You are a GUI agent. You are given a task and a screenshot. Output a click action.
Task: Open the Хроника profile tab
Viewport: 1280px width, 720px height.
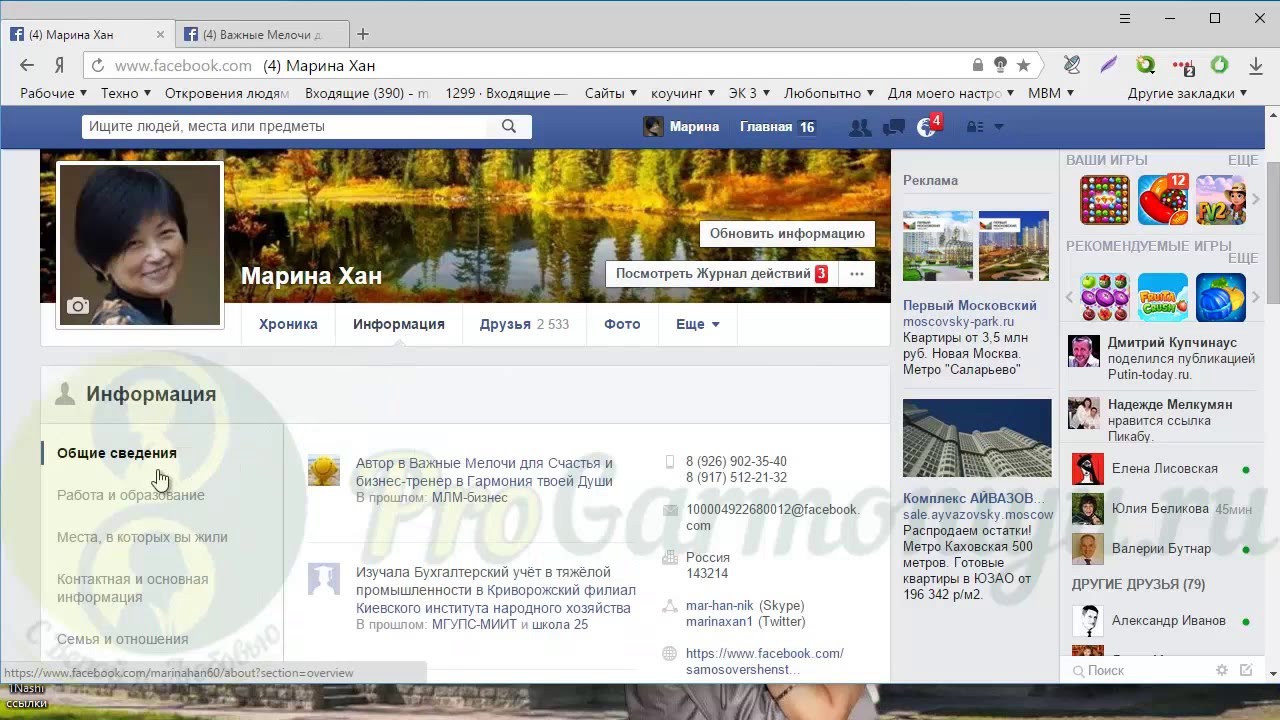288,324
